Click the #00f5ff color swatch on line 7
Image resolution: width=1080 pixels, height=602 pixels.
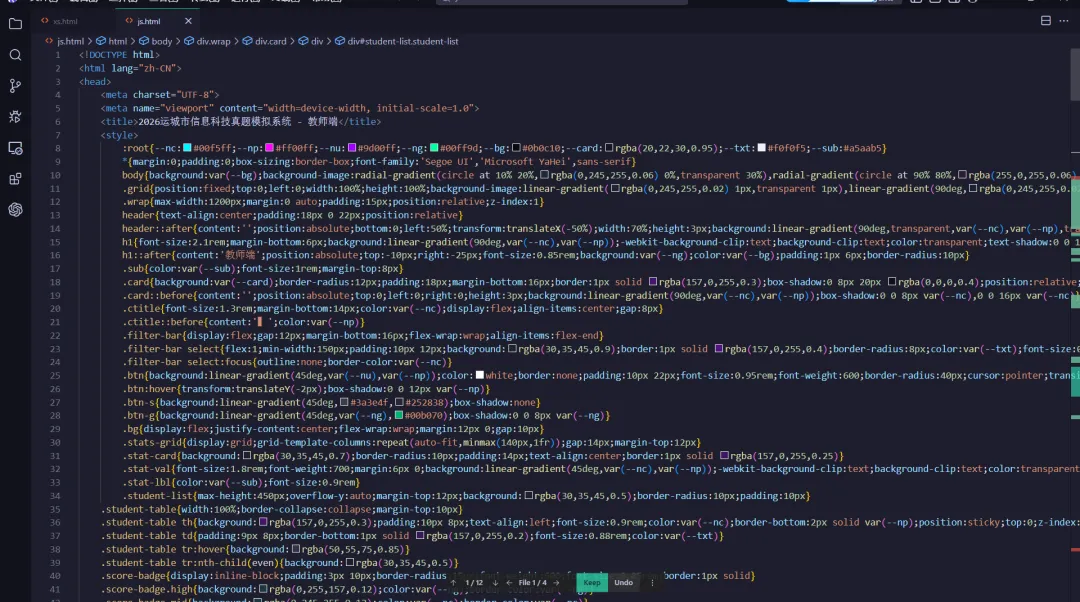click(185, 147)
